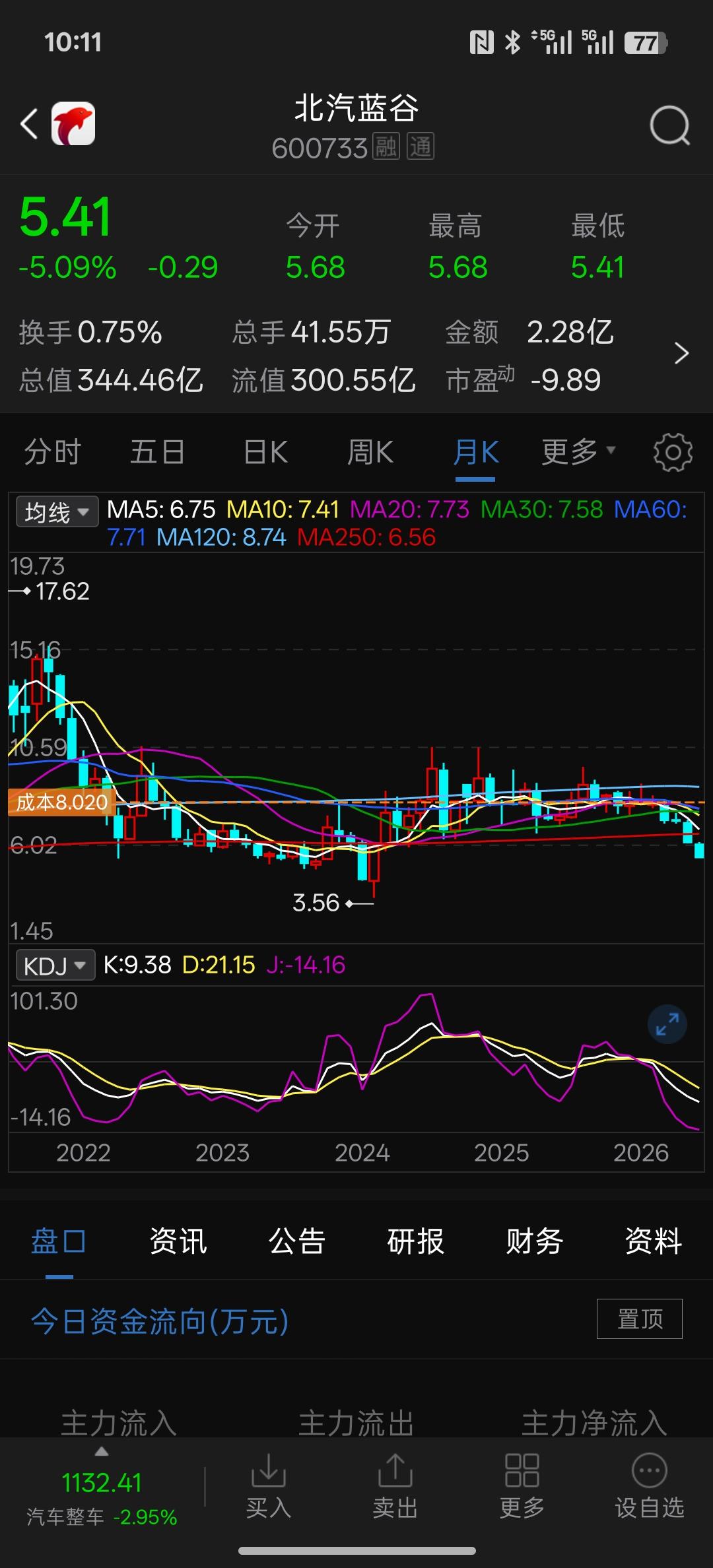Click the 置顶 pin button

(640, 1319)
